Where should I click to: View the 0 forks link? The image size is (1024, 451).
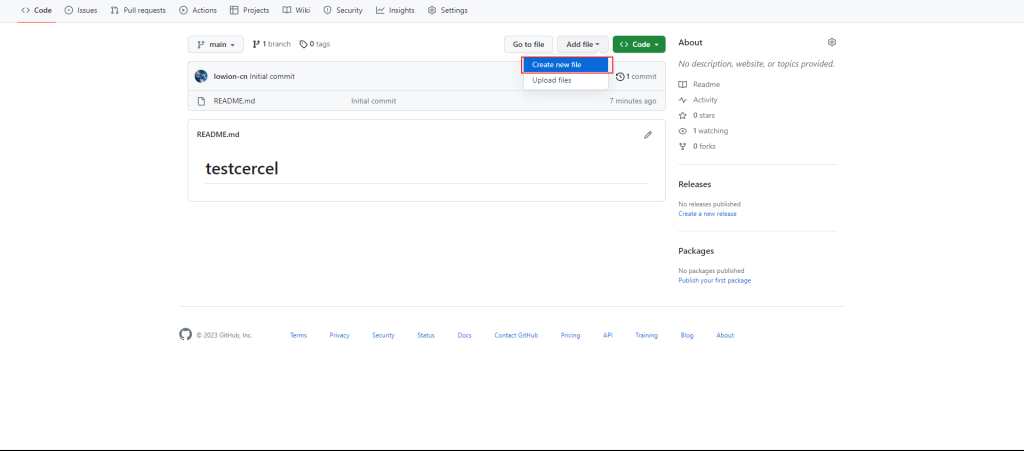pyautogui.click(x=704, y=146)
